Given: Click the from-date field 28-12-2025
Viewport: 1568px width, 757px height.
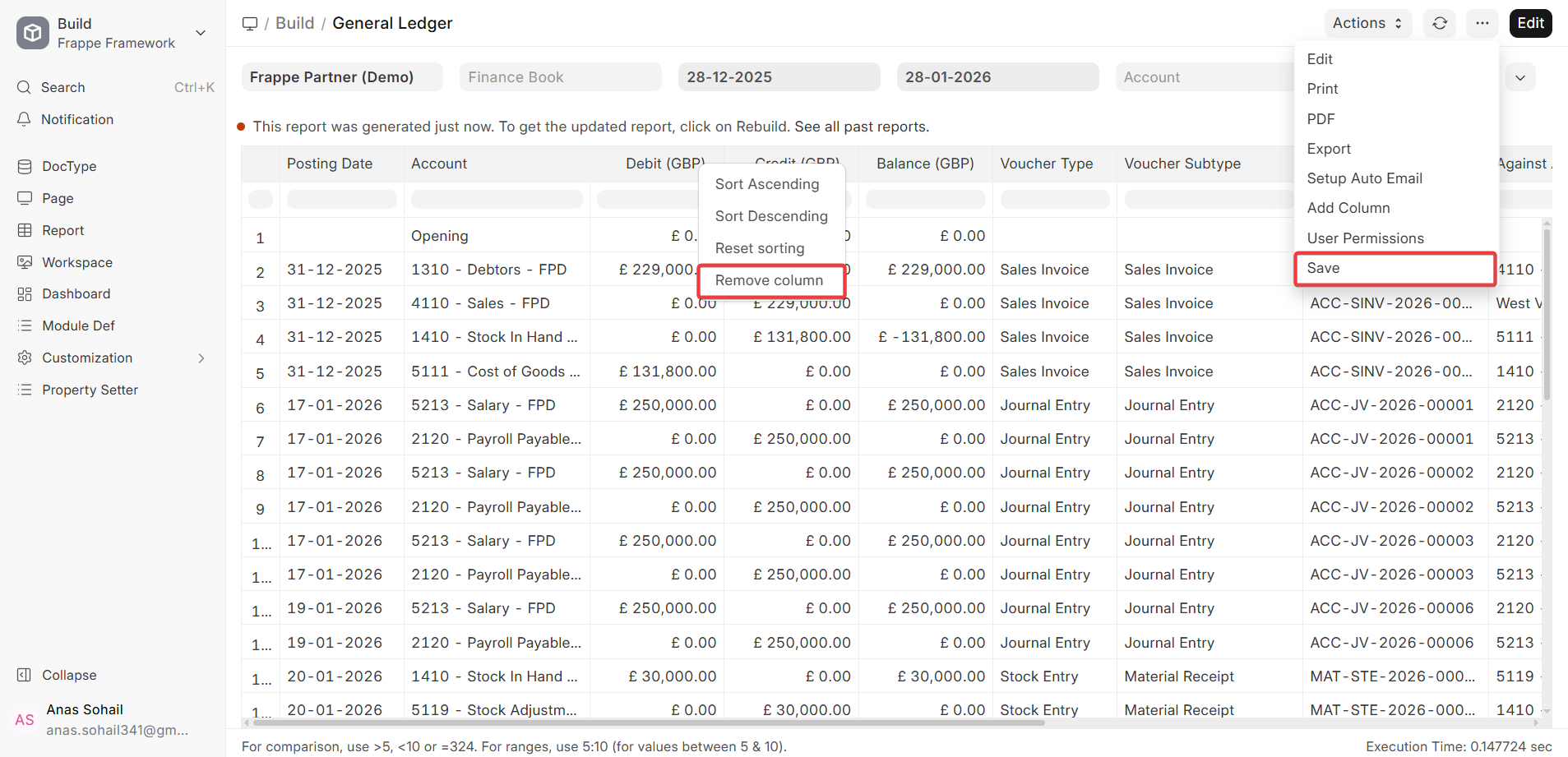Looking at the screenshot, I should click(779, 77).
